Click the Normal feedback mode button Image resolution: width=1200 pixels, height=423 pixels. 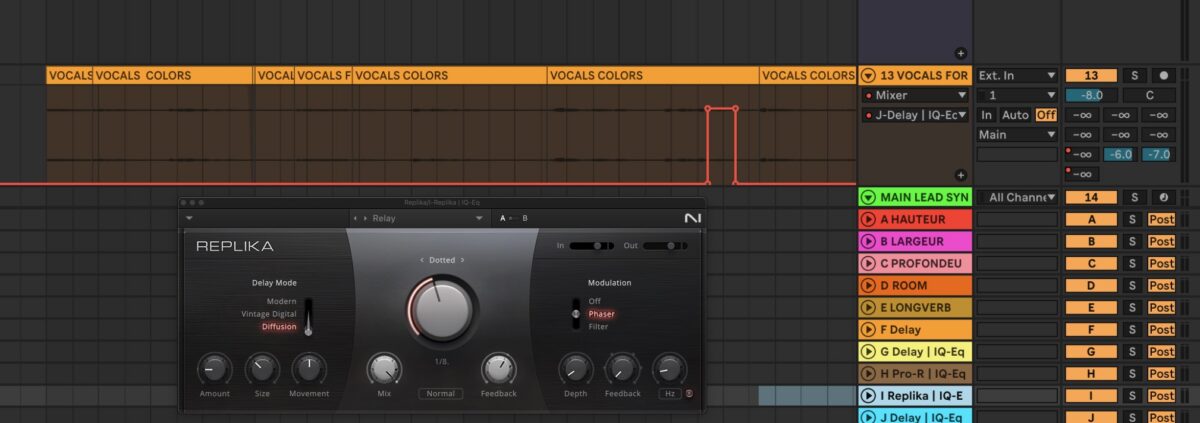click(440, 393)
